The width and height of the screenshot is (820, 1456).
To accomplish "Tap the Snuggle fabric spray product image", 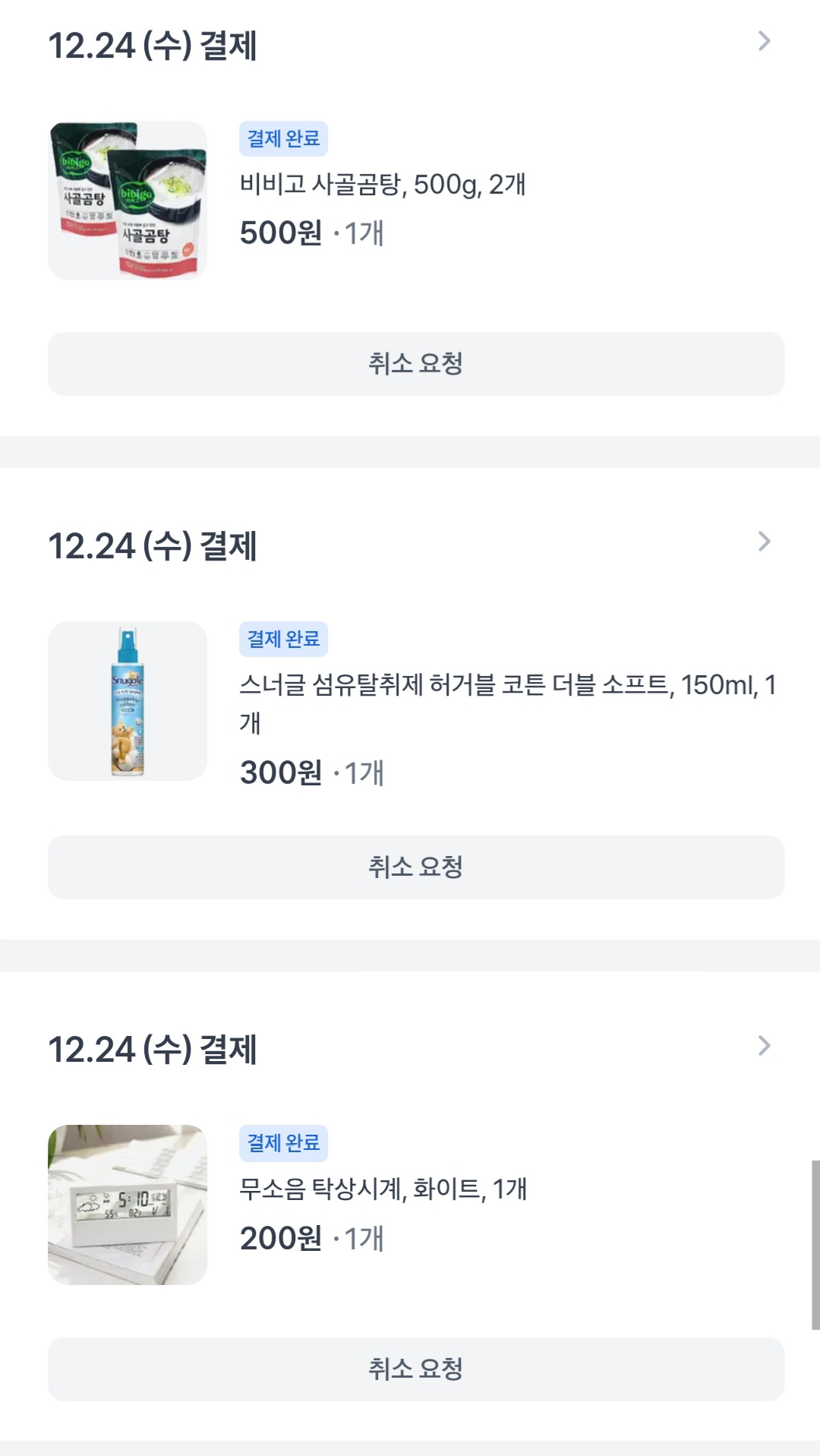I will pyautogui.click(x=128, y=701).
